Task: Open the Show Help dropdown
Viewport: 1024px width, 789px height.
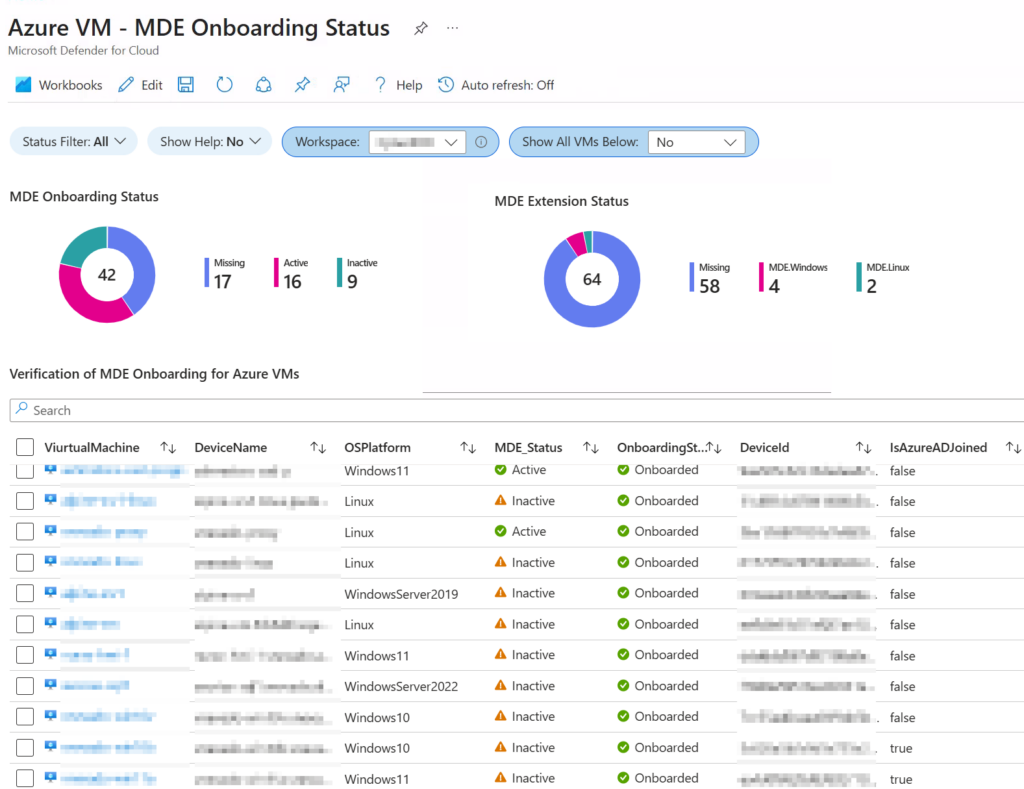Action: (x=209, y=142)
